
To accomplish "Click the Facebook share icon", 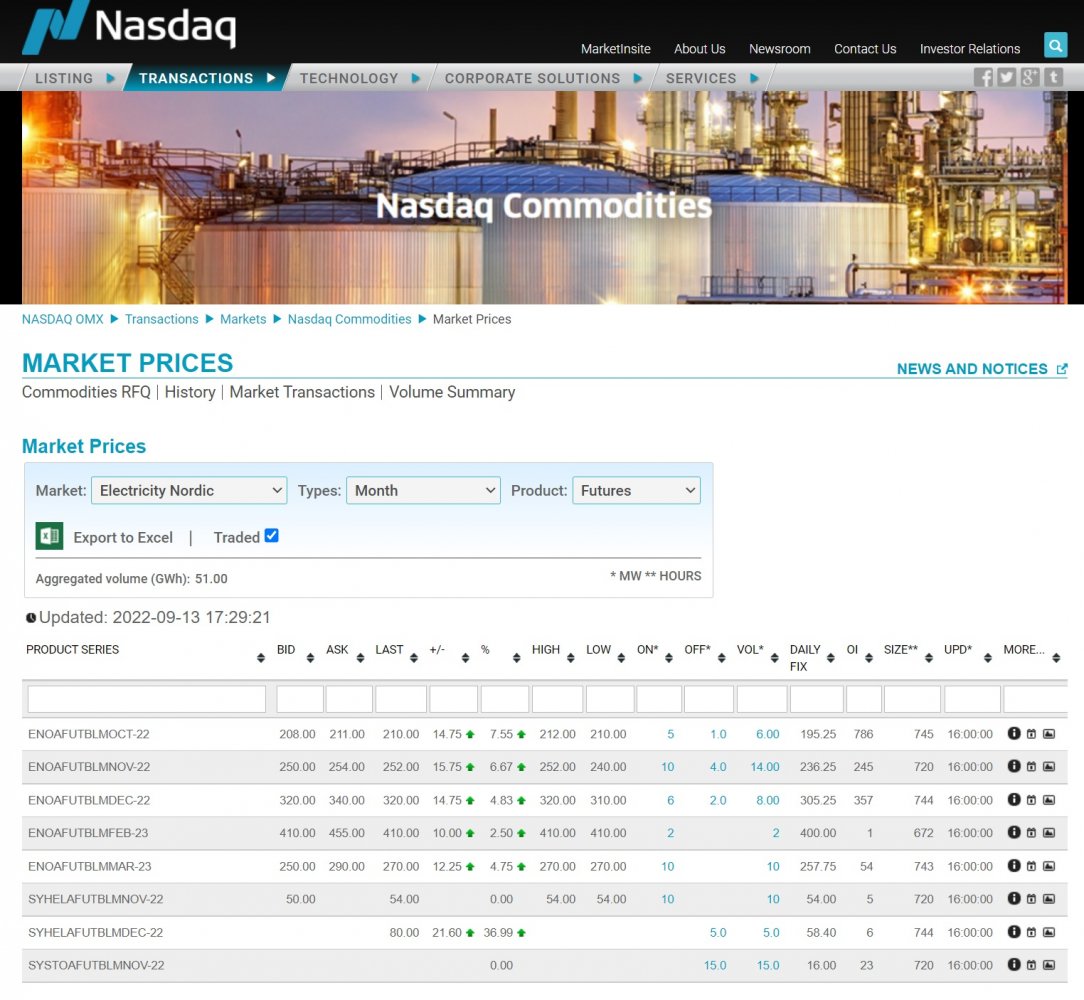I will pos(984,77).
